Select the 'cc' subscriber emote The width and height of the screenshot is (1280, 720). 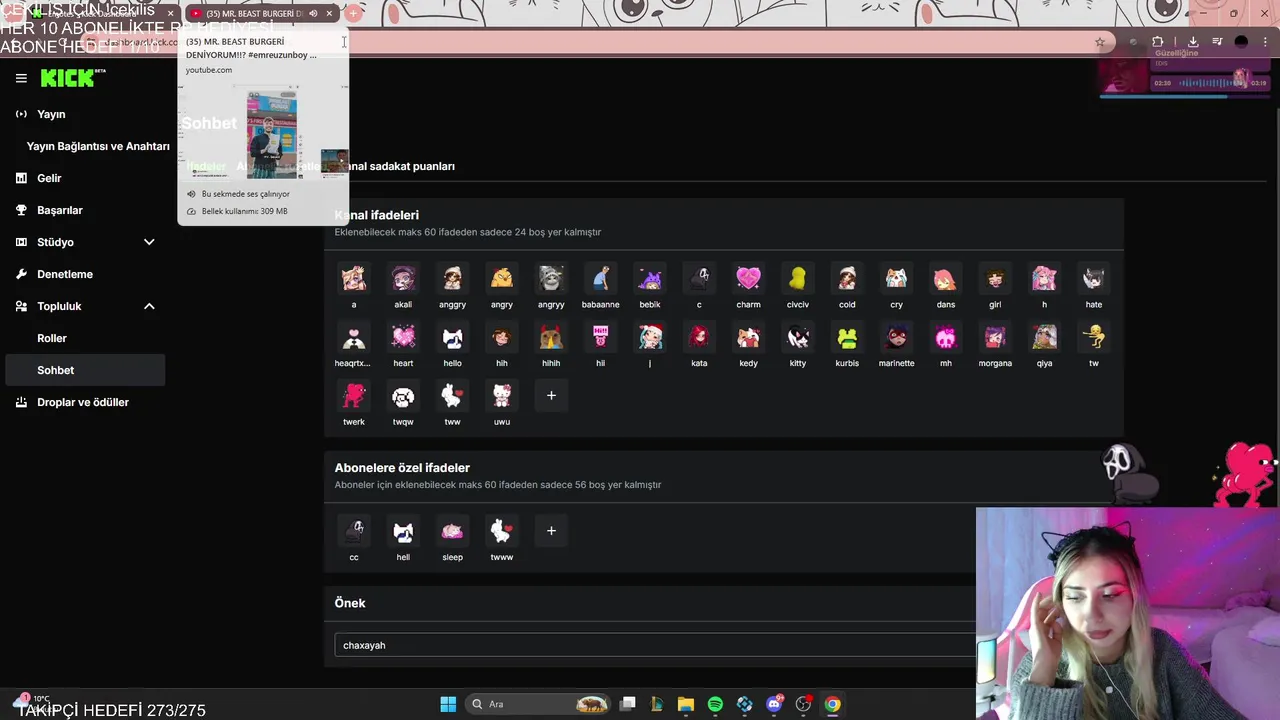click(354, 531)
